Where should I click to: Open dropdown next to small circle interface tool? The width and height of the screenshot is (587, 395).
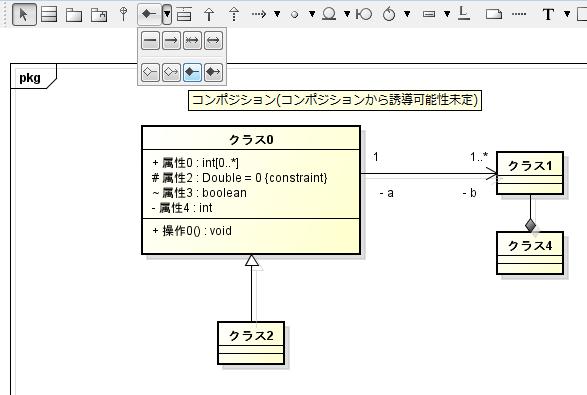click(312, 15)
